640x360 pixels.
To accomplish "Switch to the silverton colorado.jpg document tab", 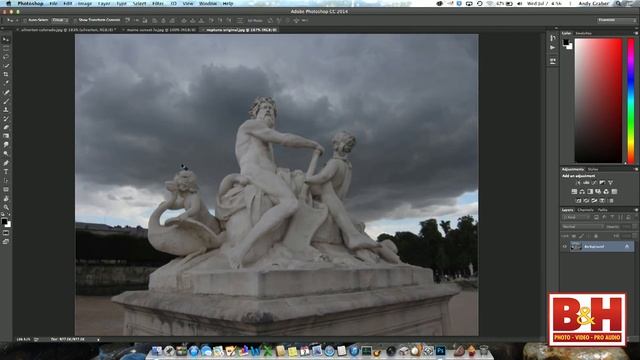I will coord(67,30).
